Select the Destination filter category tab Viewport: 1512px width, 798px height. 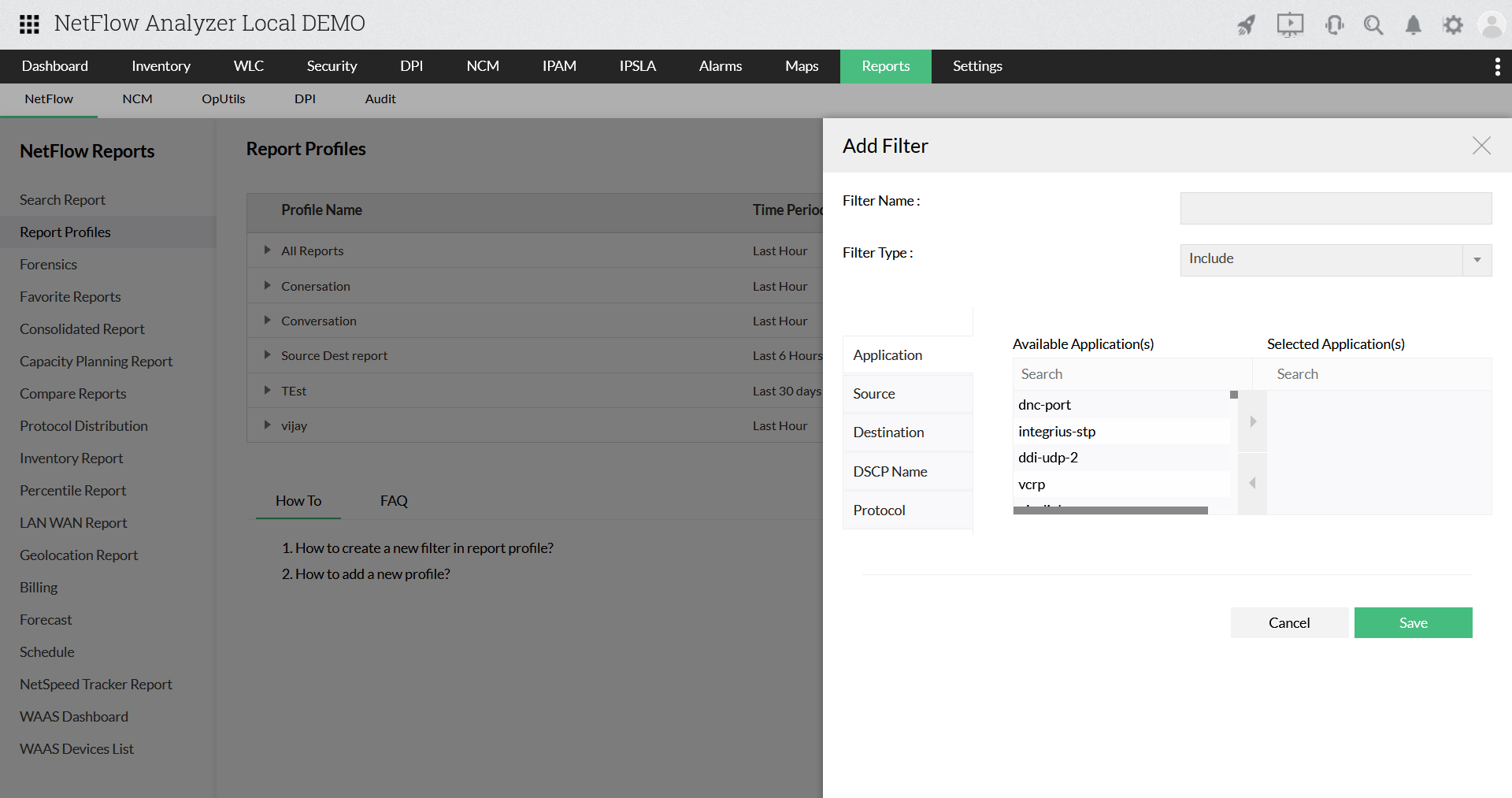pos(908,432)
